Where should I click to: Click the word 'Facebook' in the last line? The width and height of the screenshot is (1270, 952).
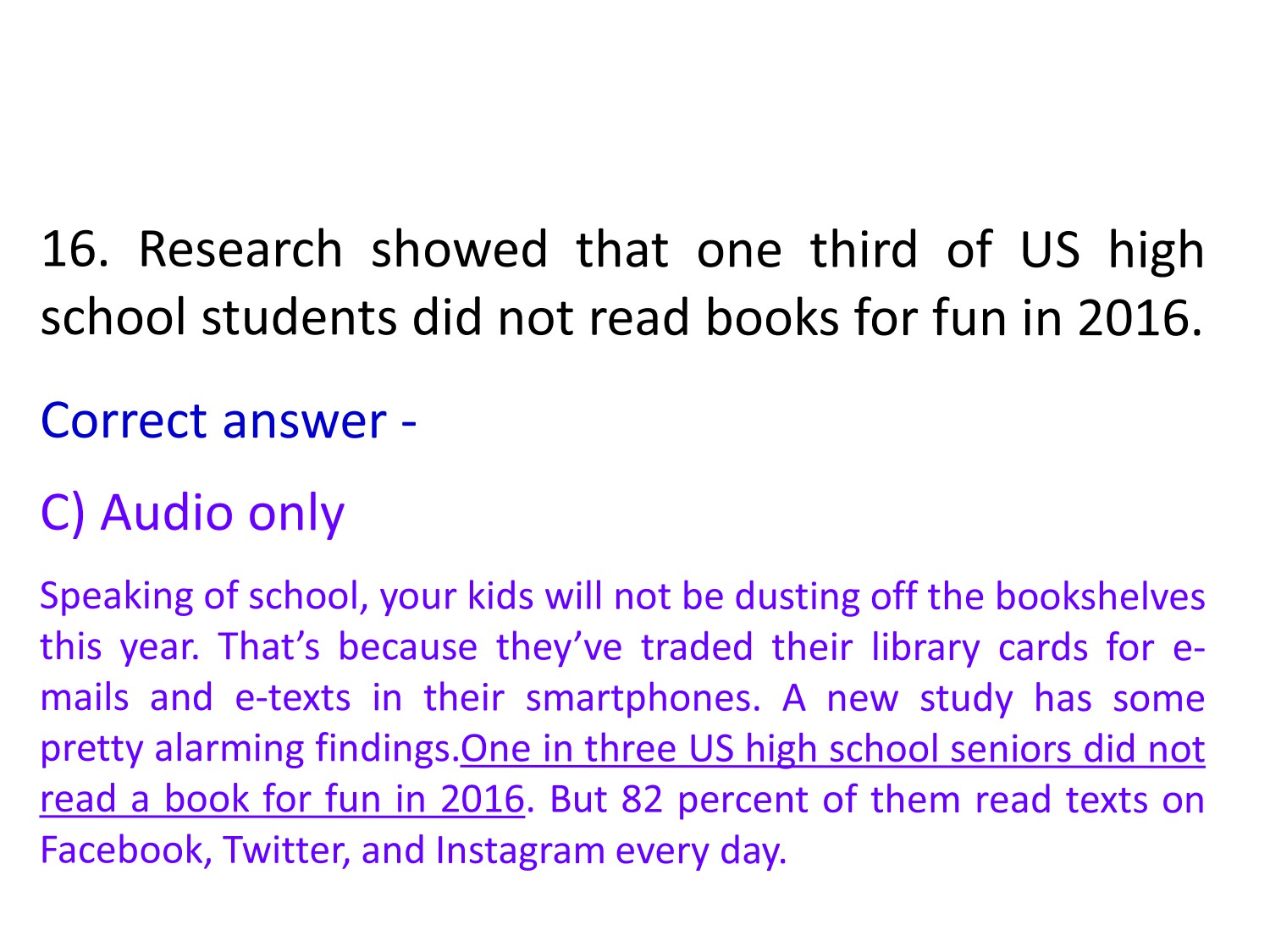125,850
